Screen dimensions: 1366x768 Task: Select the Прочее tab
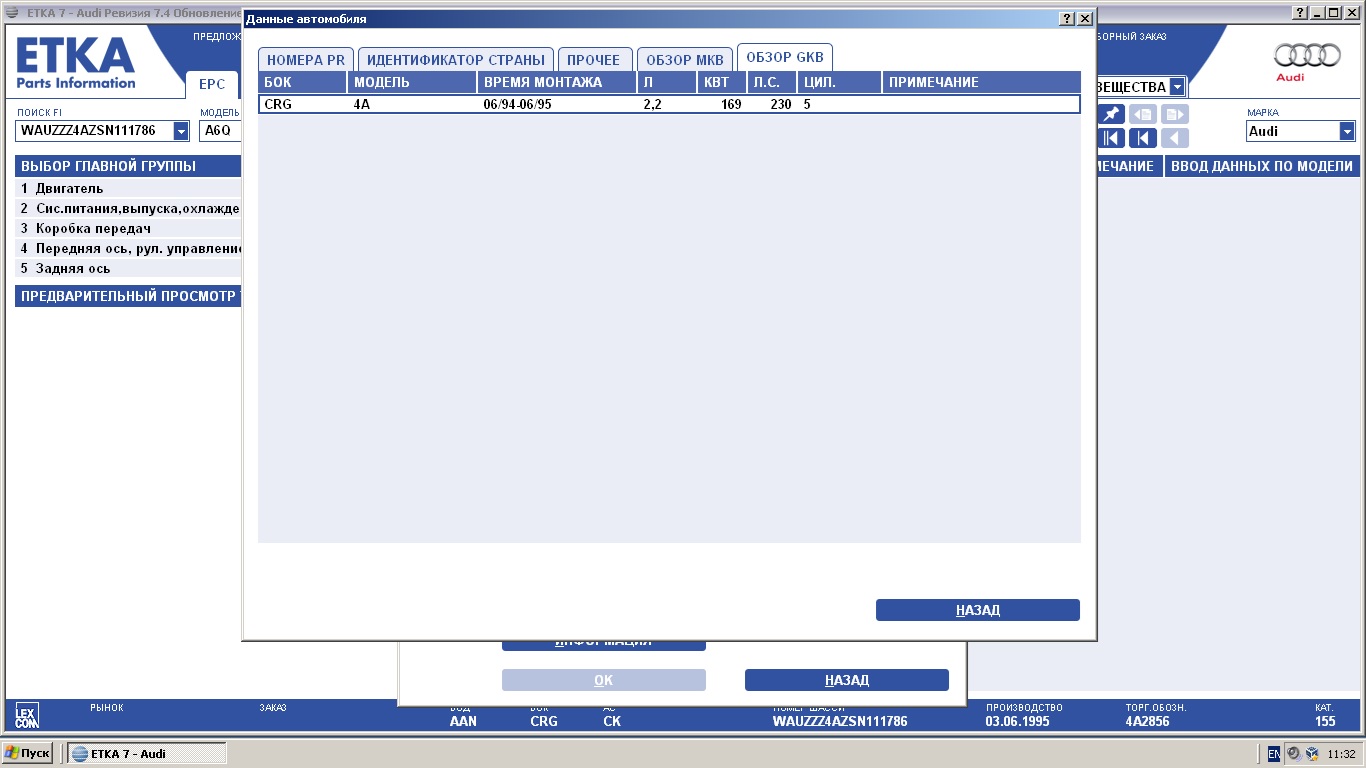594,60
